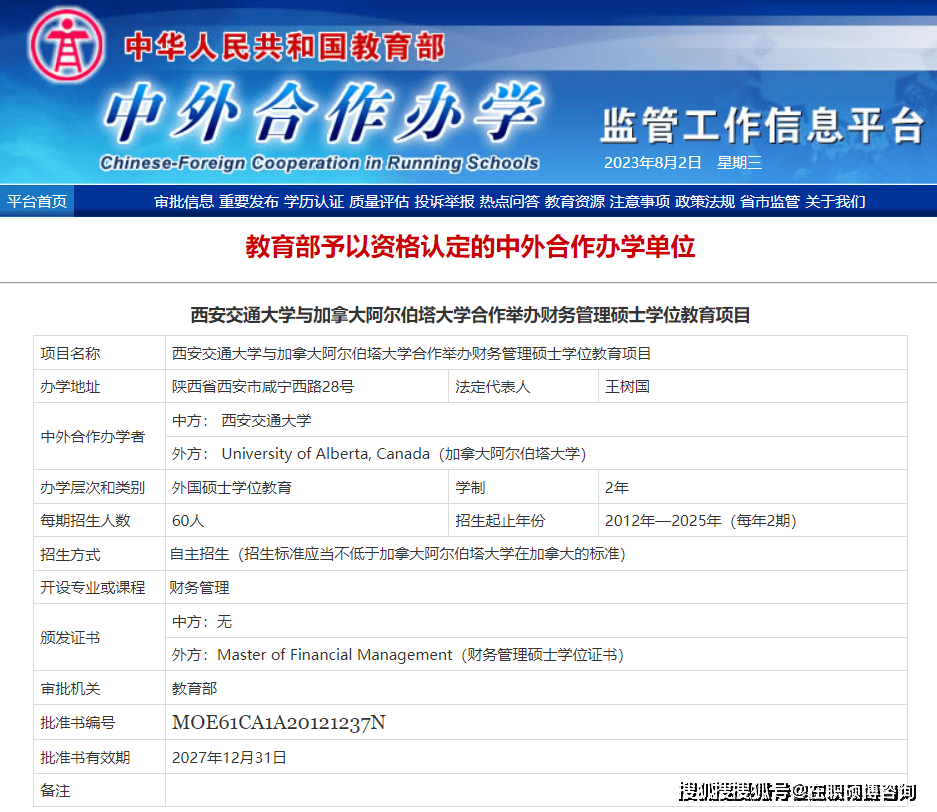Click the 审批机关 label cell
The width and height of the screenshot is (937, 812).
(x=99, y=688)
